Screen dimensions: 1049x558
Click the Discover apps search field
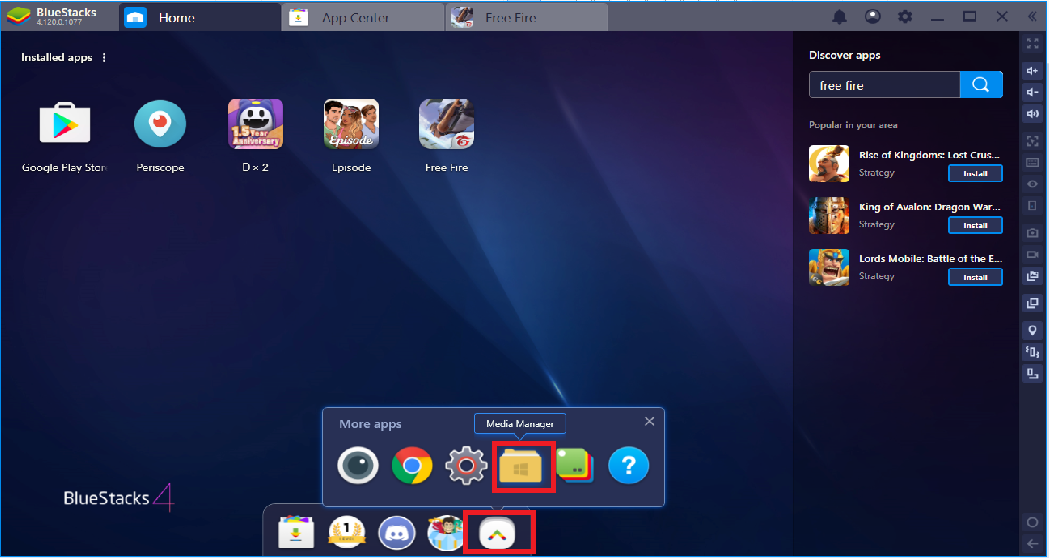(x=884, y=86)
